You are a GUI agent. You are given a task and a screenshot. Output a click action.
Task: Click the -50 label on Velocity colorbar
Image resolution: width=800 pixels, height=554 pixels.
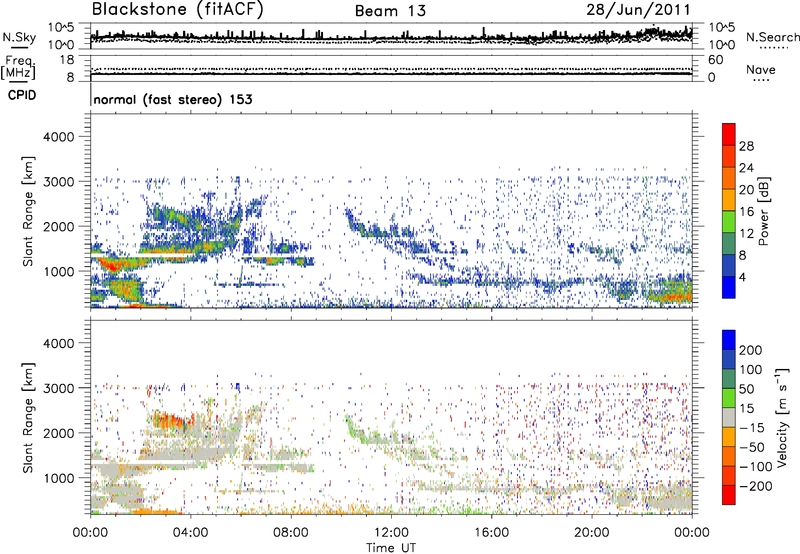[x=752, y=447]
